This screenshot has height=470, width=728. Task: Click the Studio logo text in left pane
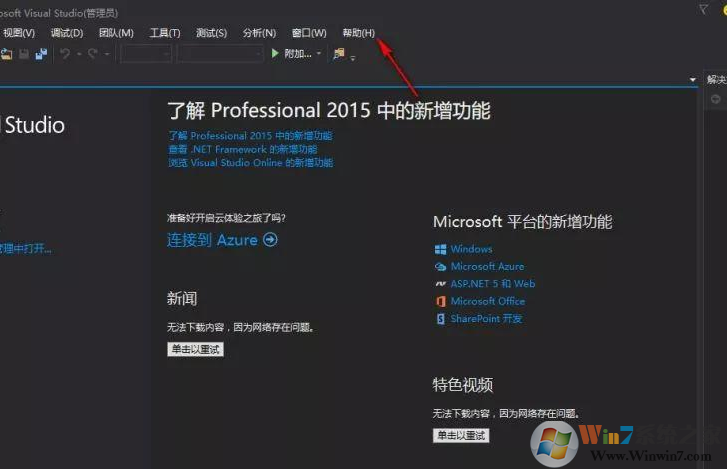coord(34,125)
